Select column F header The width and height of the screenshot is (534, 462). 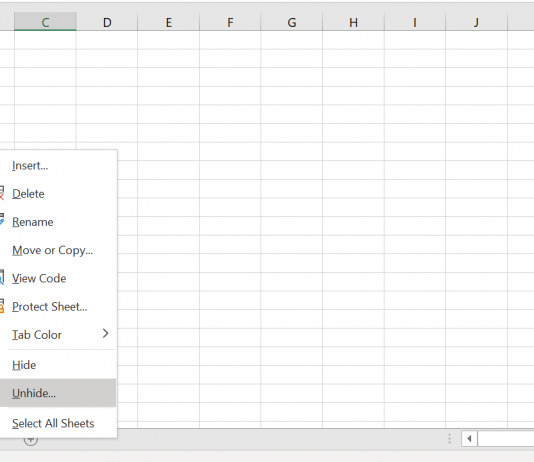tap(230, 22)
